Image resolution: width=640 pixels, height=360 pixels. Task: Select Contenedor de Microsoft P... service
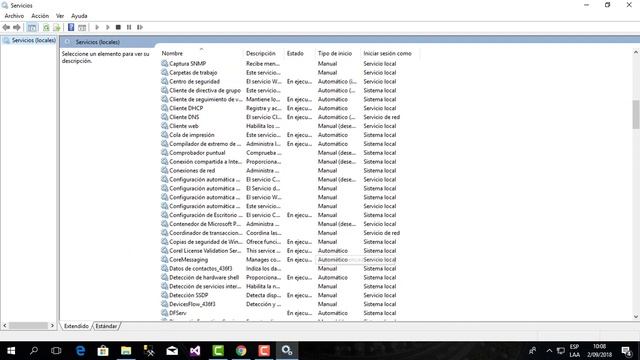204,224
